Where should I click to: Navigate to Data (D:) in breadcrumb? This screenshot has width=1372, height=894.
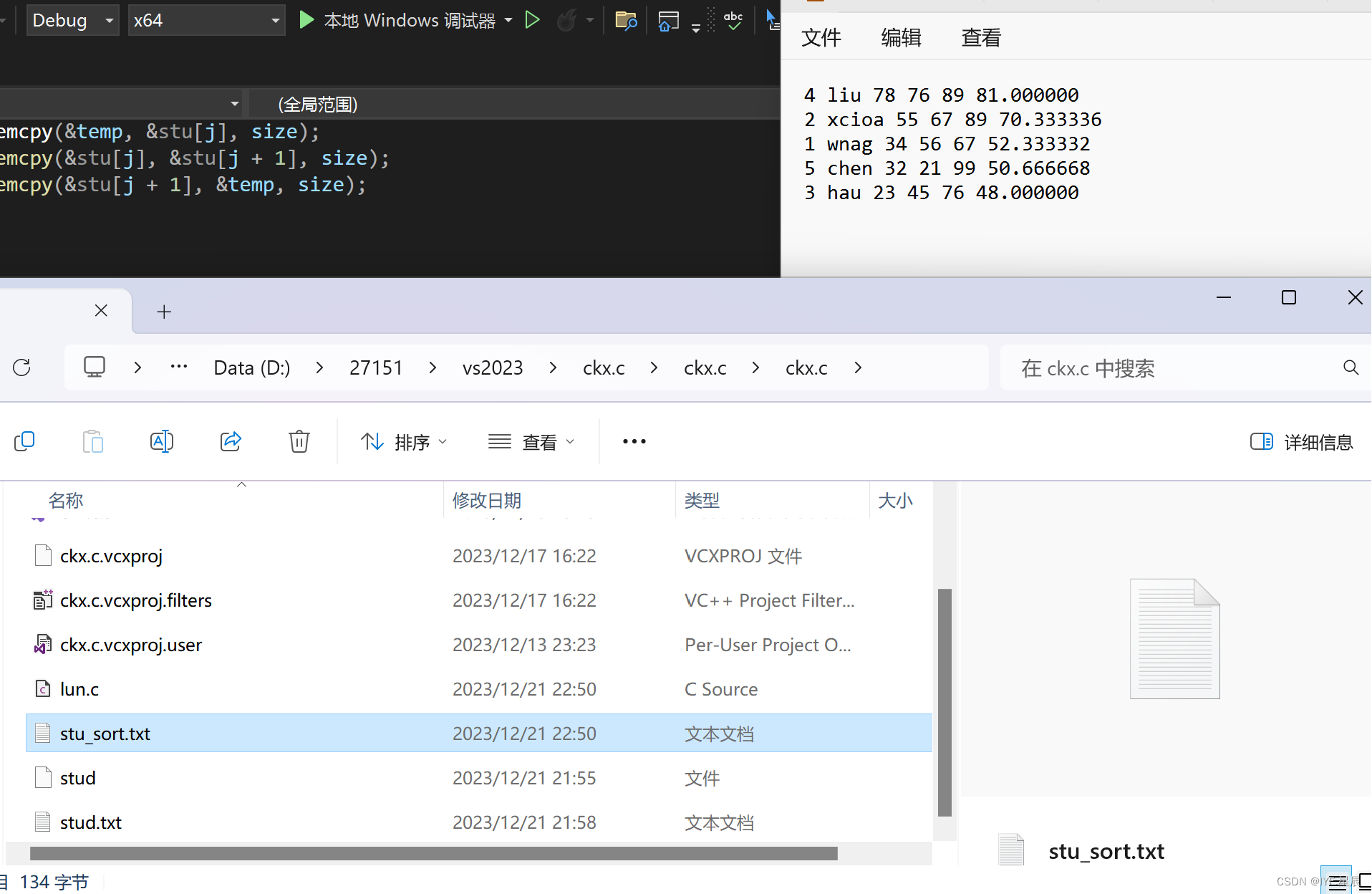click(252, 367)
